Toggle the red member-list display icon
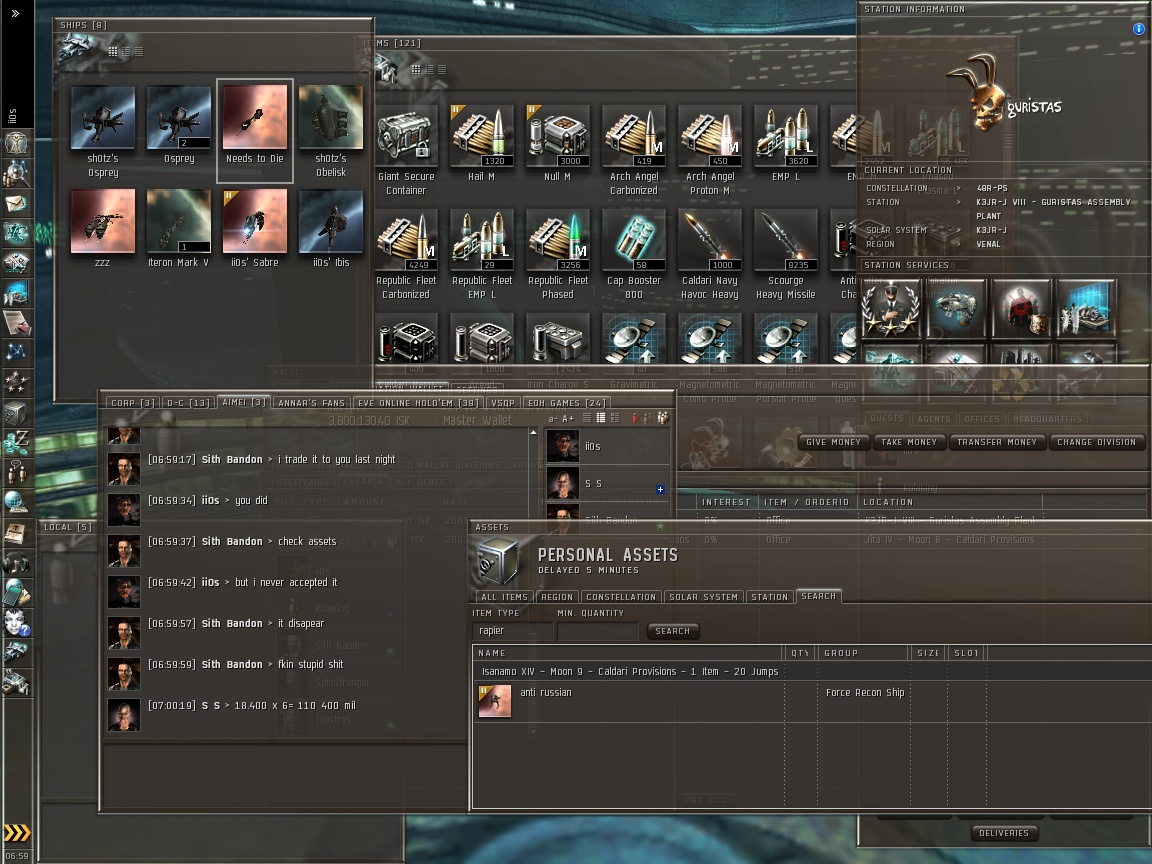 point(635,418)
